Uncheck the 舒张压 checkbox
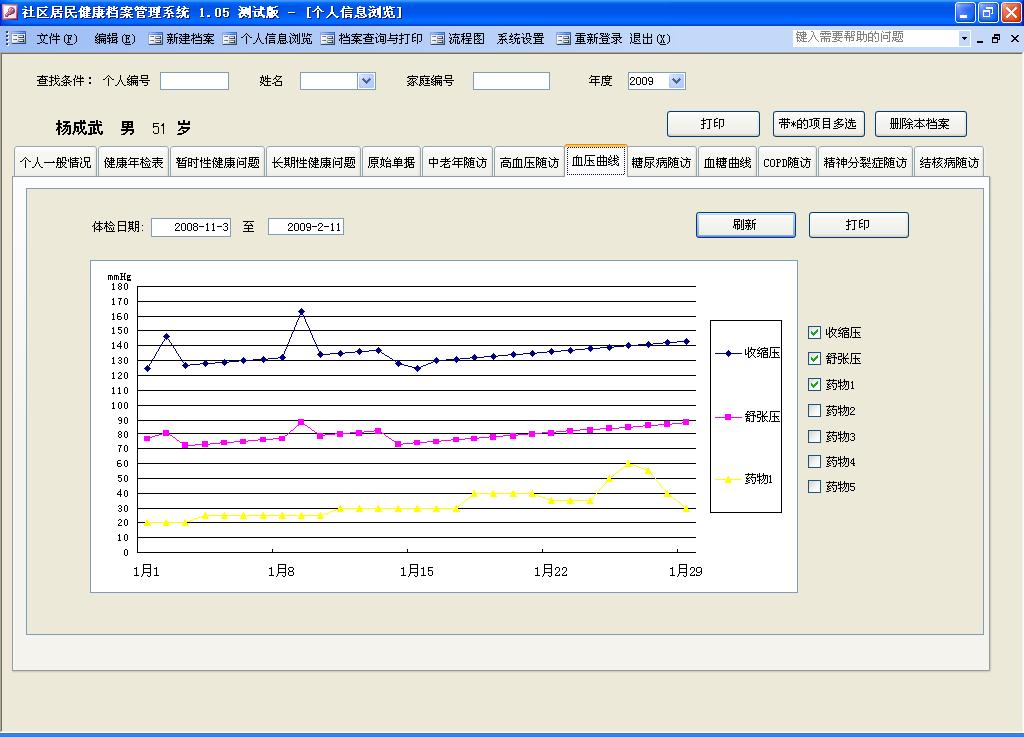 point(814,359)
